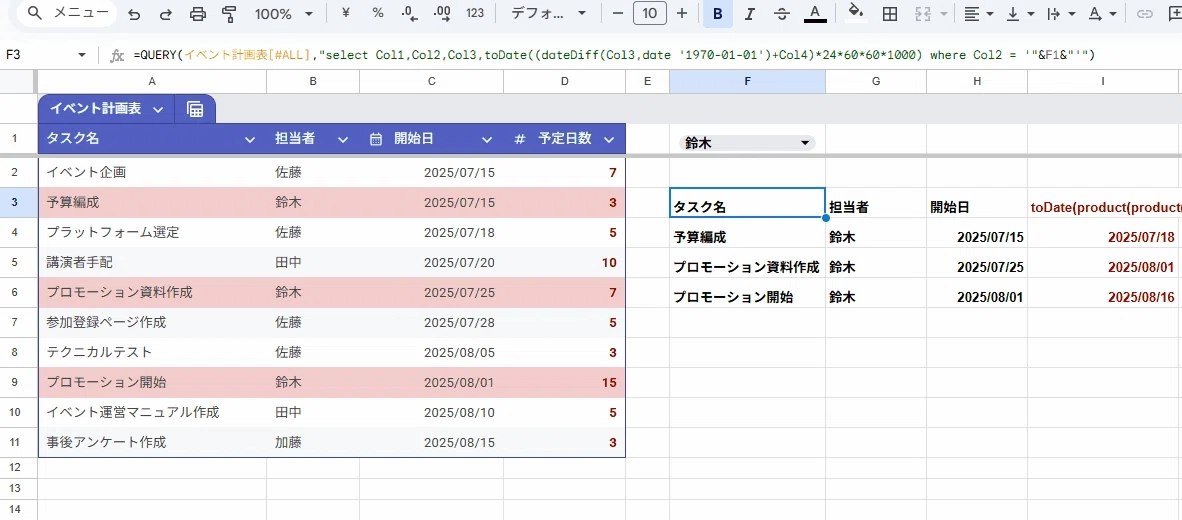Click the merge cells icon
This screenshot has height=520, width=1182.
(x=923, y=14)
